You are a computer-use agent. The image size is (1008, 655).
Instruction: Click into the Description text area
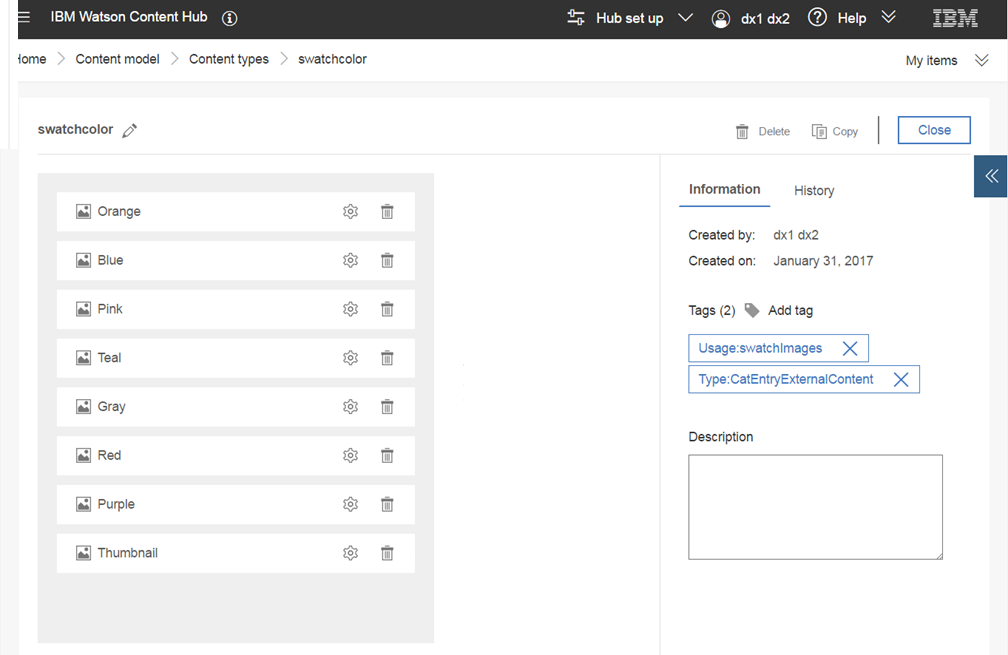click(815, 507)
